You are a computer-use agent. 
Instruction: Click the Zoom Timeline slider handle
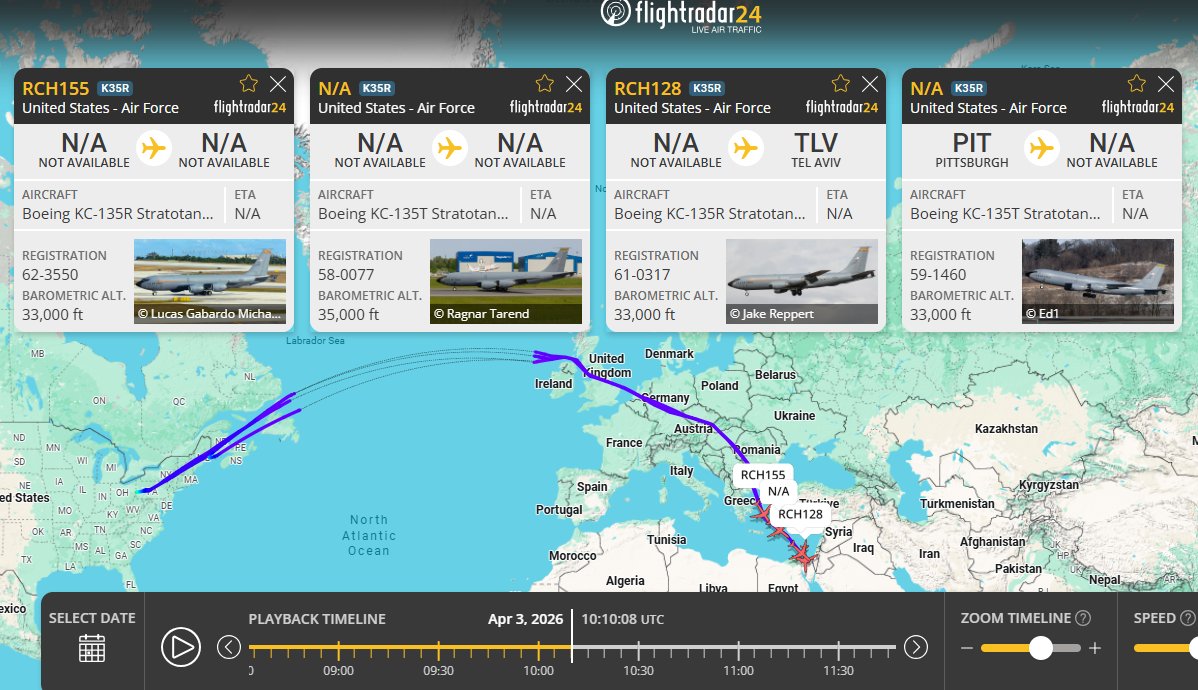tap(1041, 648)
